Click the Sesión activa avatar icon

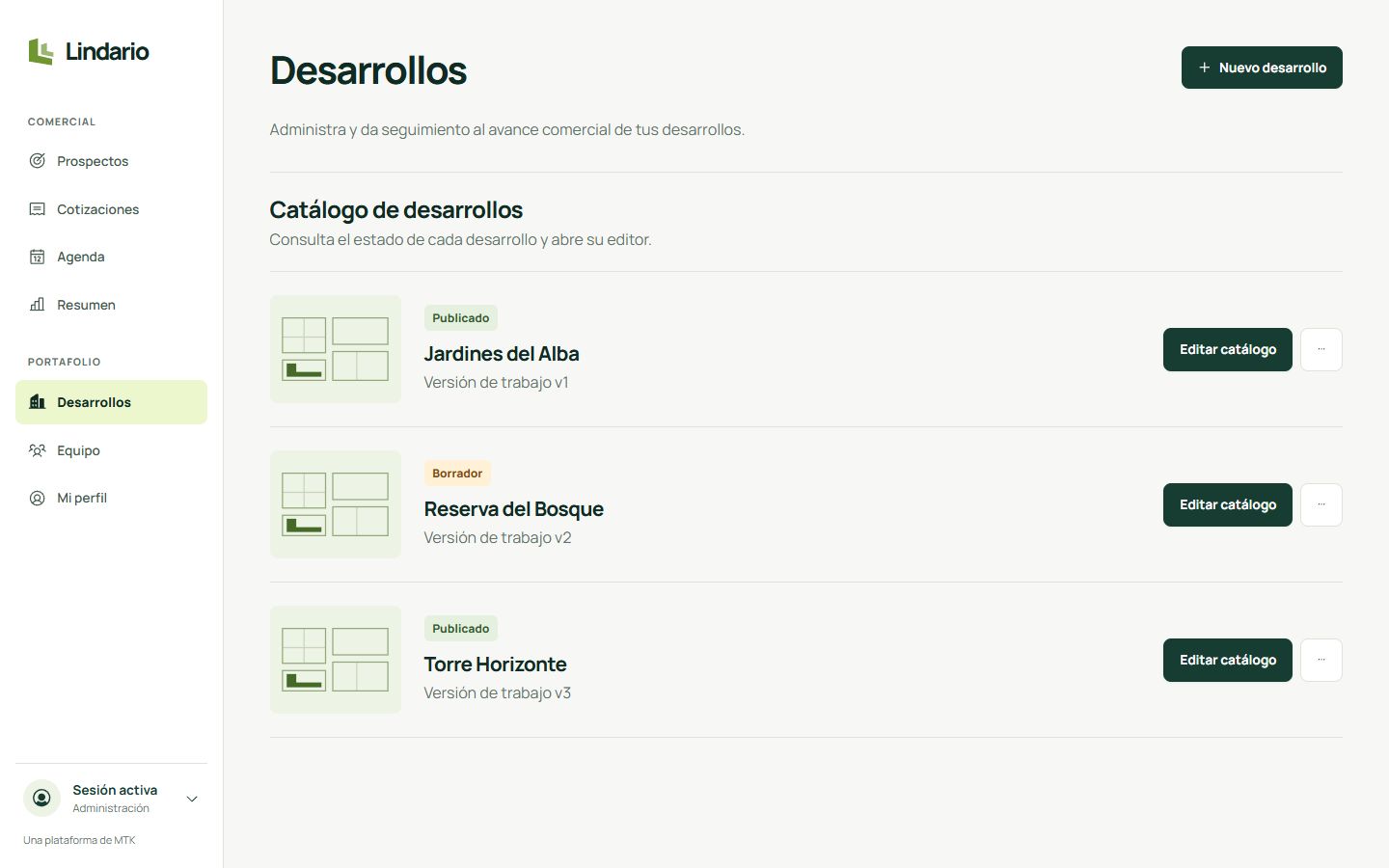pyautogui.click(x=41, y=799)
